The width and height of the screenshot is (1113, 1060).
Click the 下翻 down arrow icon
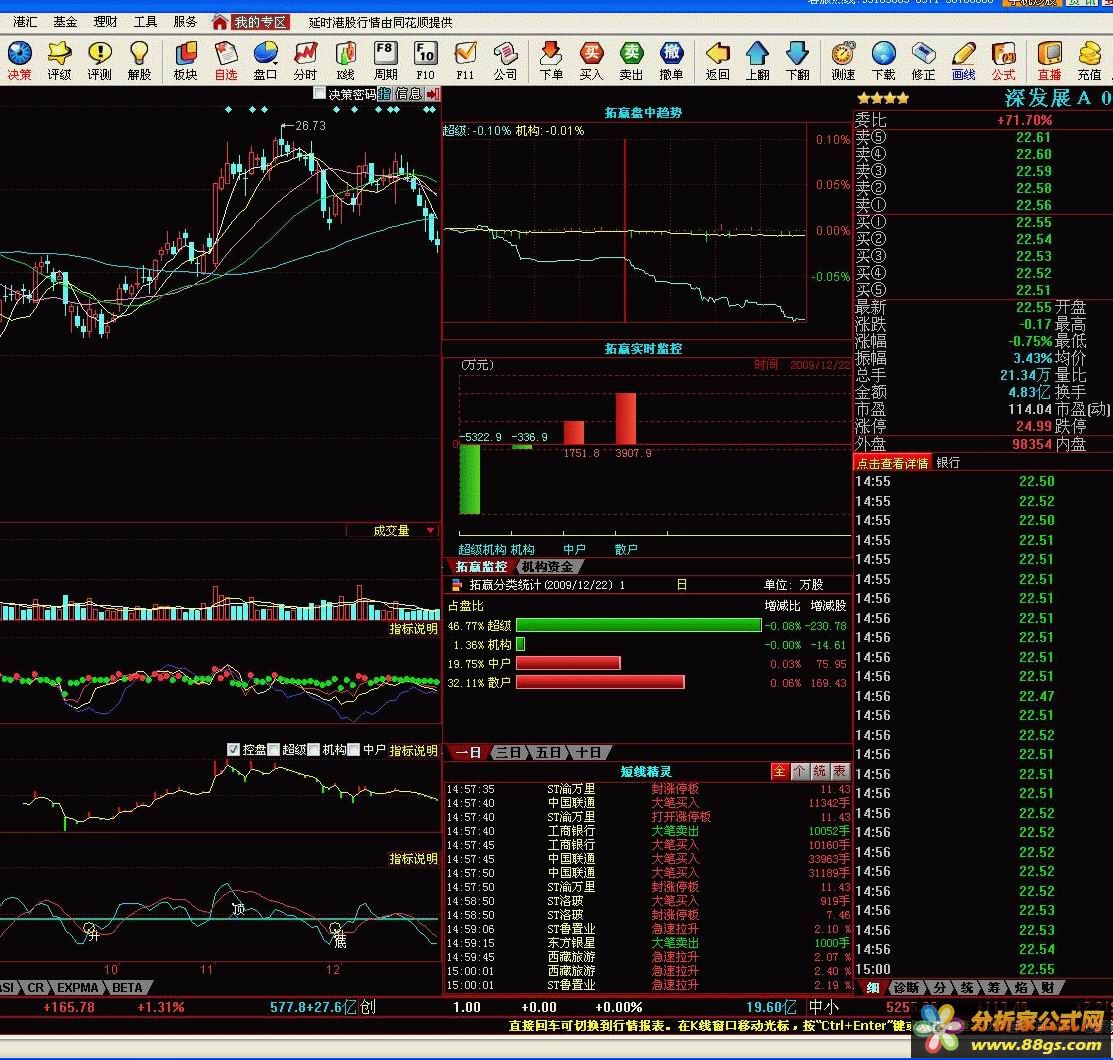click(797, 60)
